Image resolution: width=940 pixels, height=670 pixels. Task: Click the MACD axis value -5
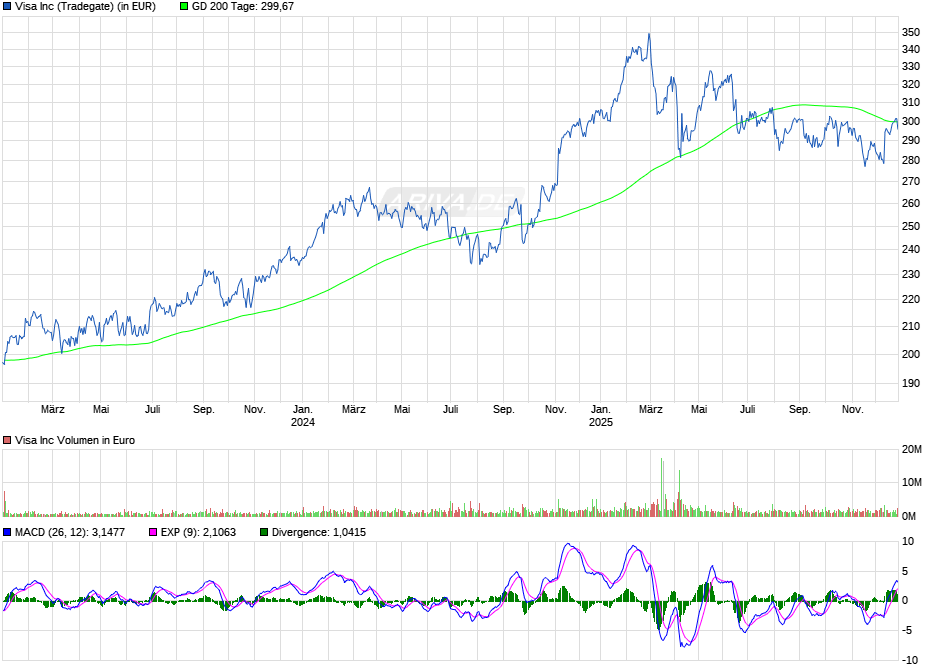pos(906,630)
